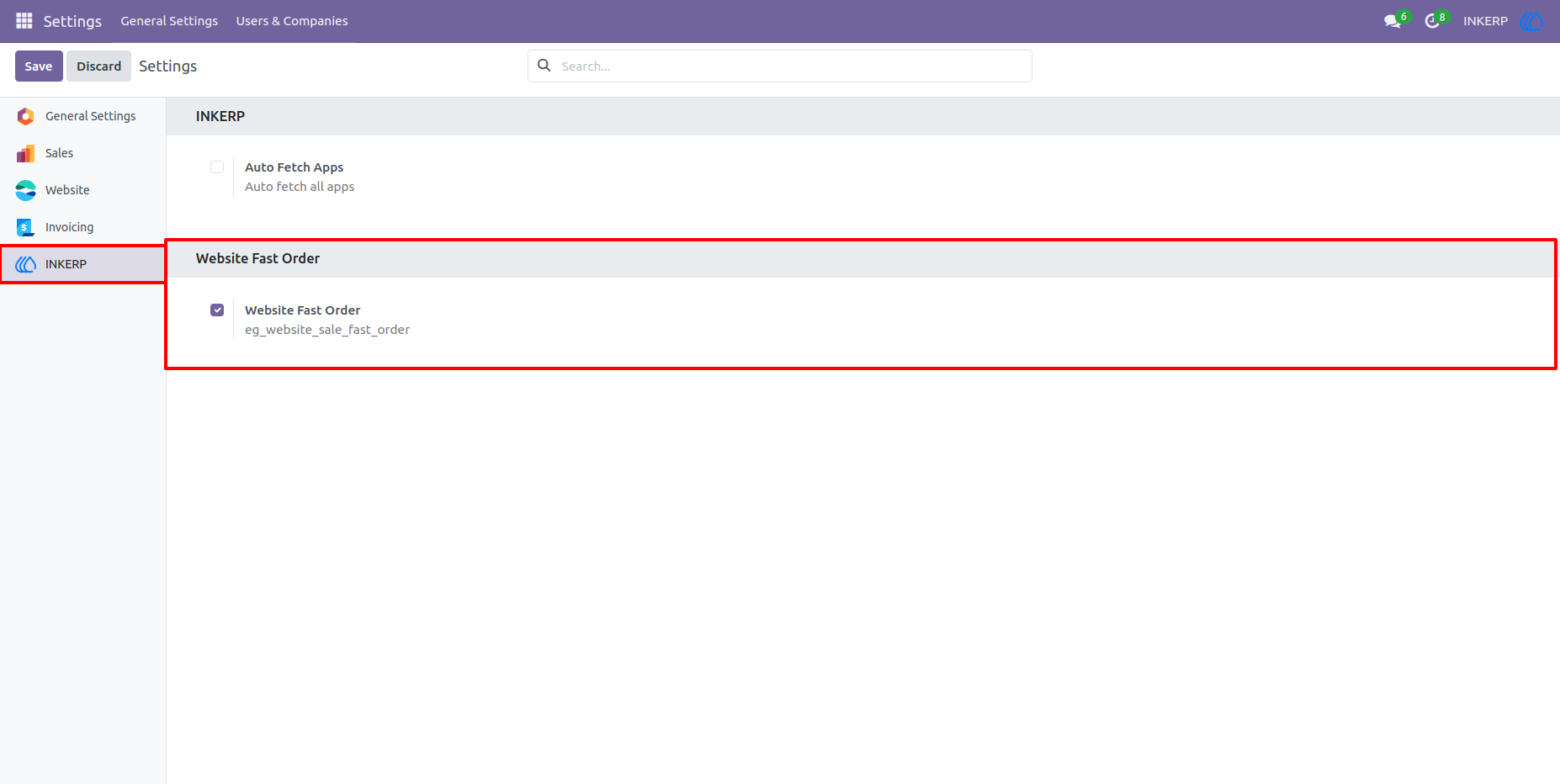1560x784 pixels.
Task: Click the Website globe icon in sidebar
Action: [26, 190]
